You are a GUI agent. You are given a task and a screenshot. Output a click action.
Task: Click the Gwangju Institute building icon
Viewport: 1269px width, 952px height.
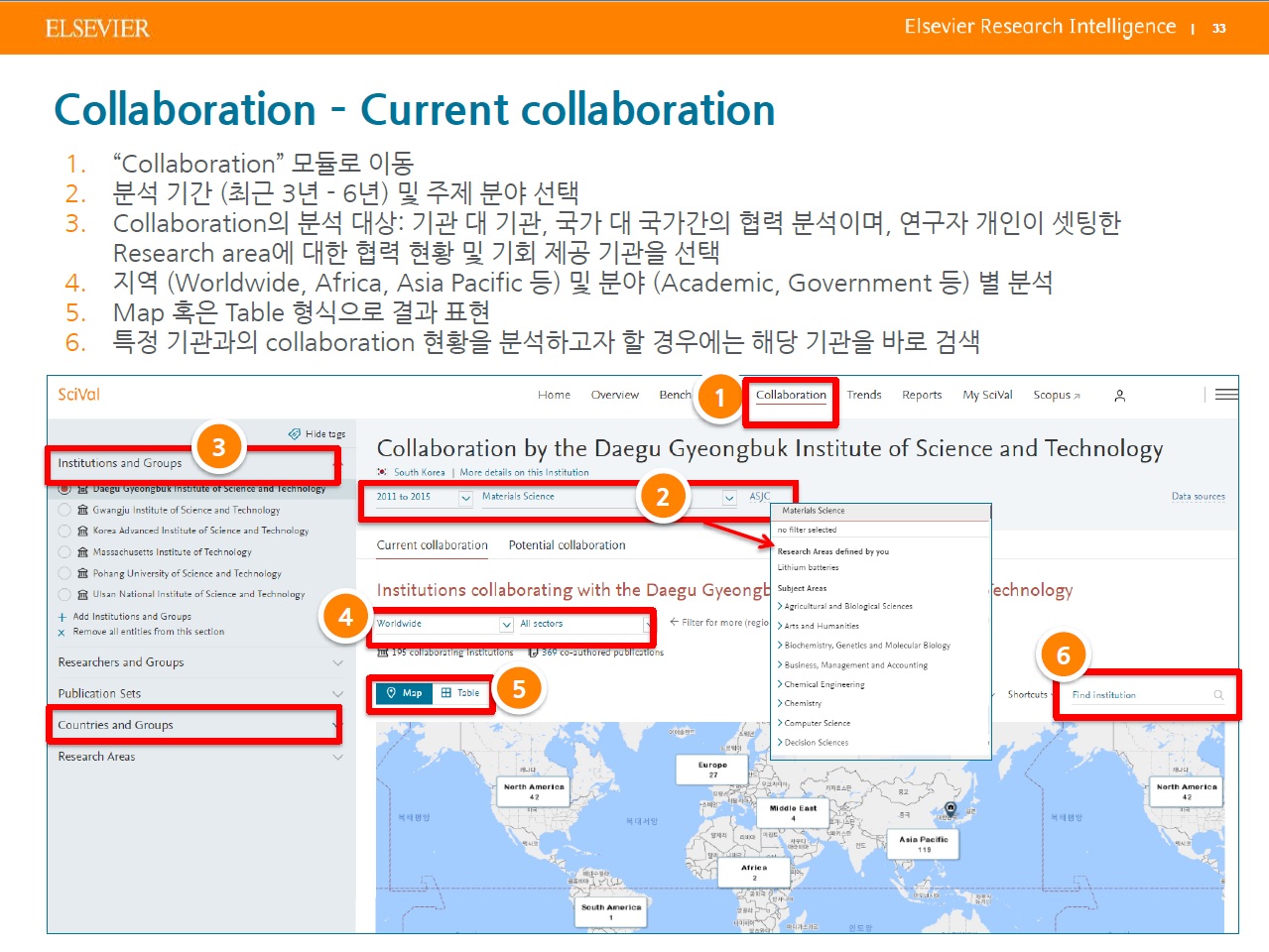click(x=83, y=510)
